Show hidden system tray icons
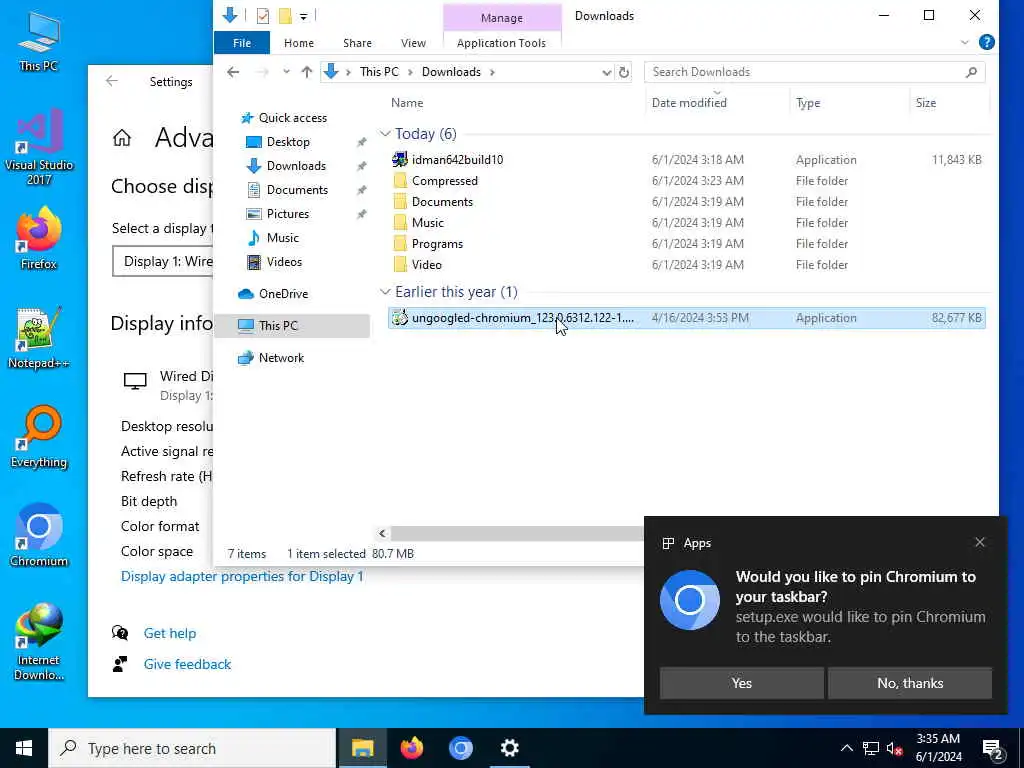Viewport: 1024px width, 768px height. click(846, 748)
